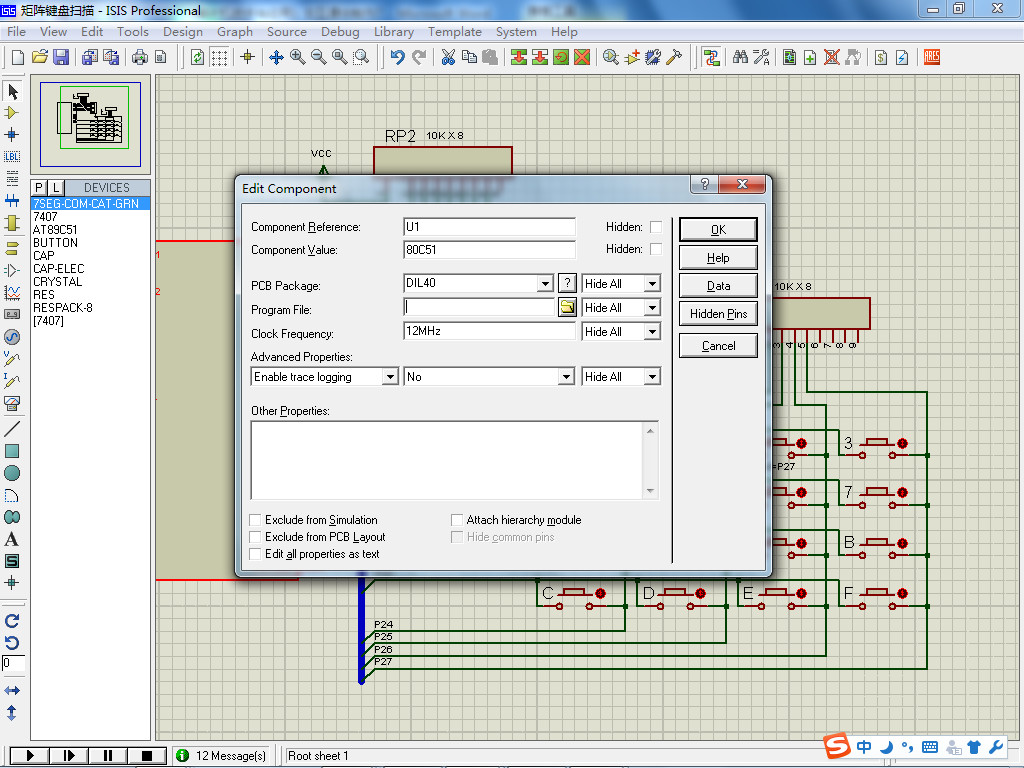Open the advanced property value No dropdown
This screenshot has width=1024, height=768.
coord(566,377)
